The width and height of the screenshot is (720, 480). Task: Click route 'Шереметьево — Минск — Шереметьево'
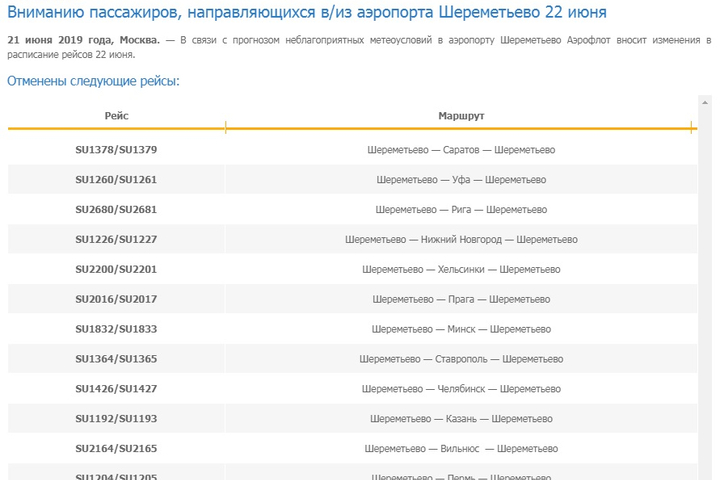tap(461, 329)
